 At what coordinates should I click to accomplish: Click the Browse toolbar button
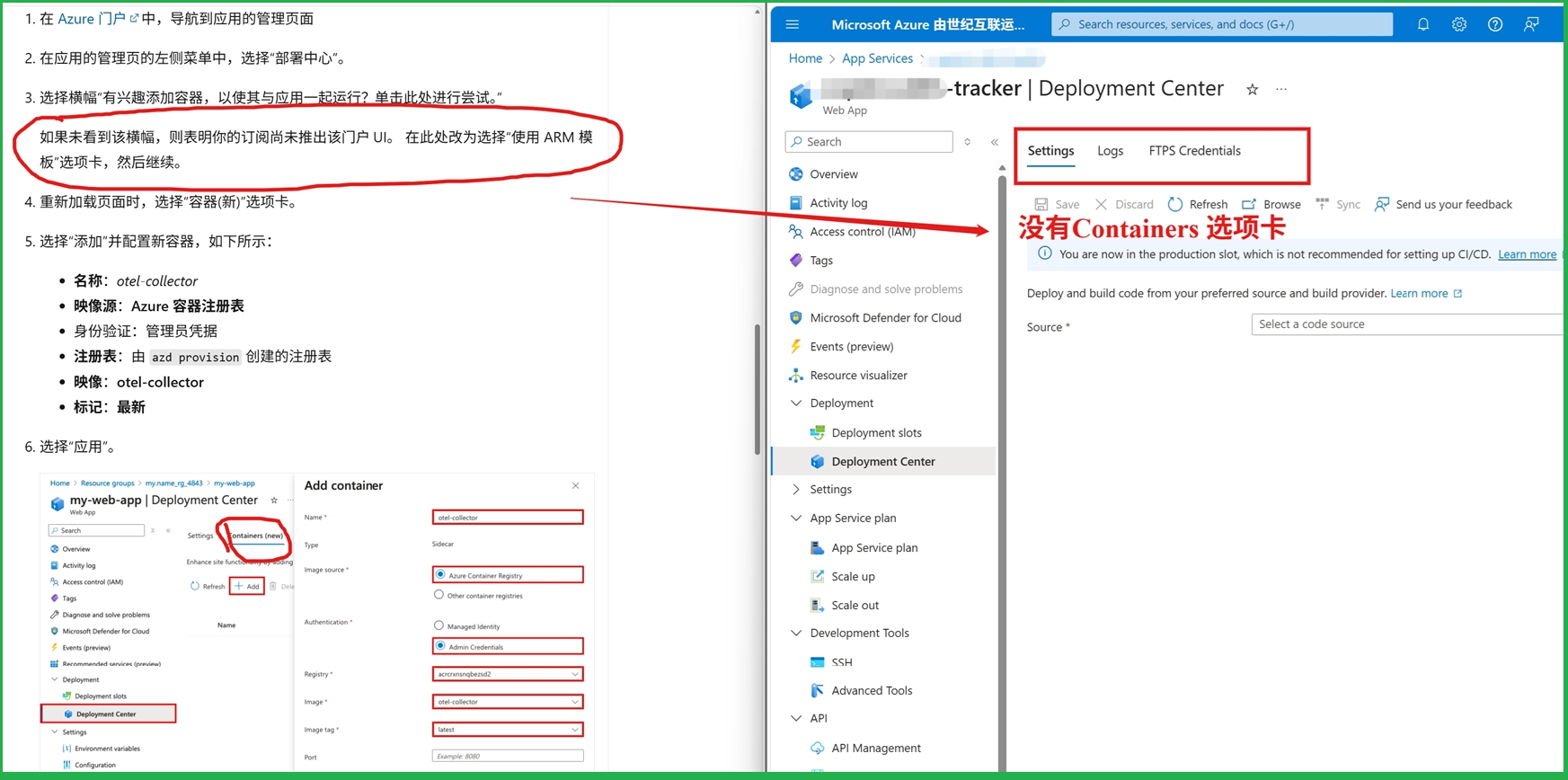pyautogui.click(x=1271, y=205)
